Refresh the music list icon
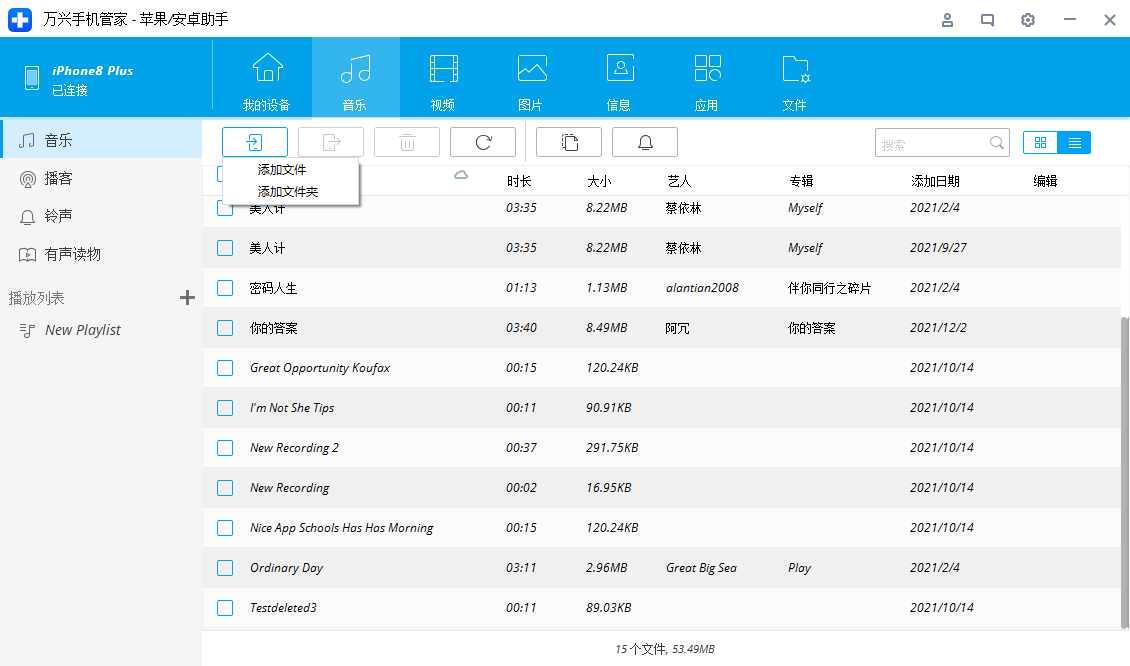The width and height of the screenshot is (1130, 666). (482, 142)
